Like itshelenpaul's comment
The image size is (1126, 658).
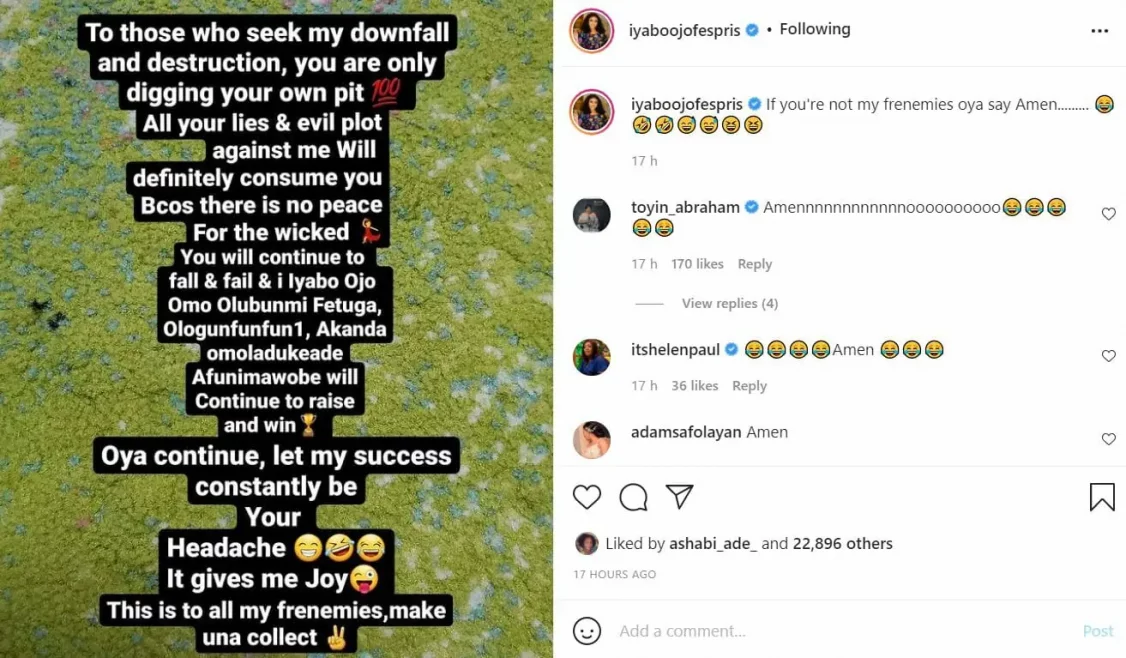1108,356
